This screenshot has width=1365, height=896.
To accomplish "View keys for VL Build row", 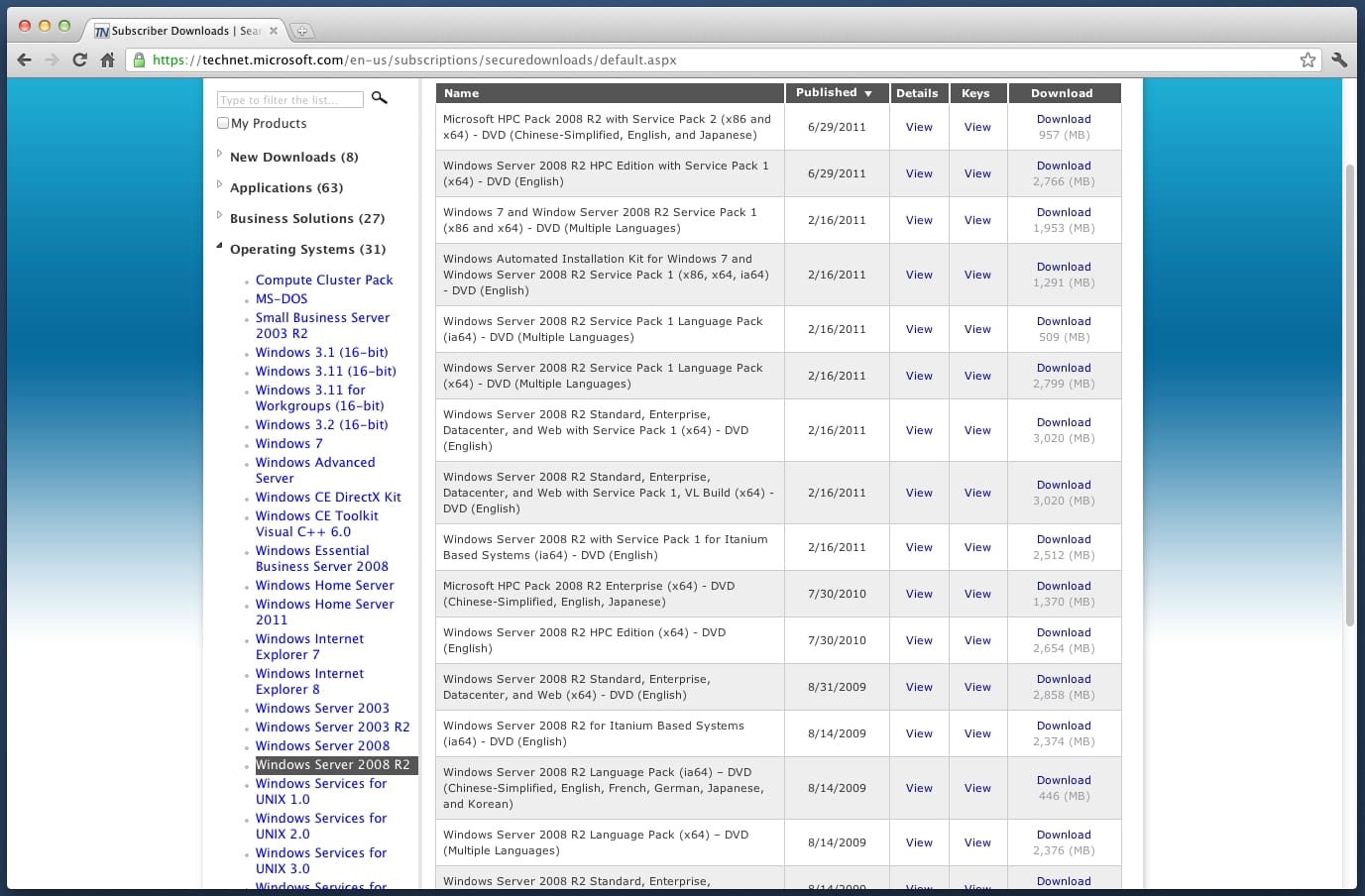I will pos(977,493).
